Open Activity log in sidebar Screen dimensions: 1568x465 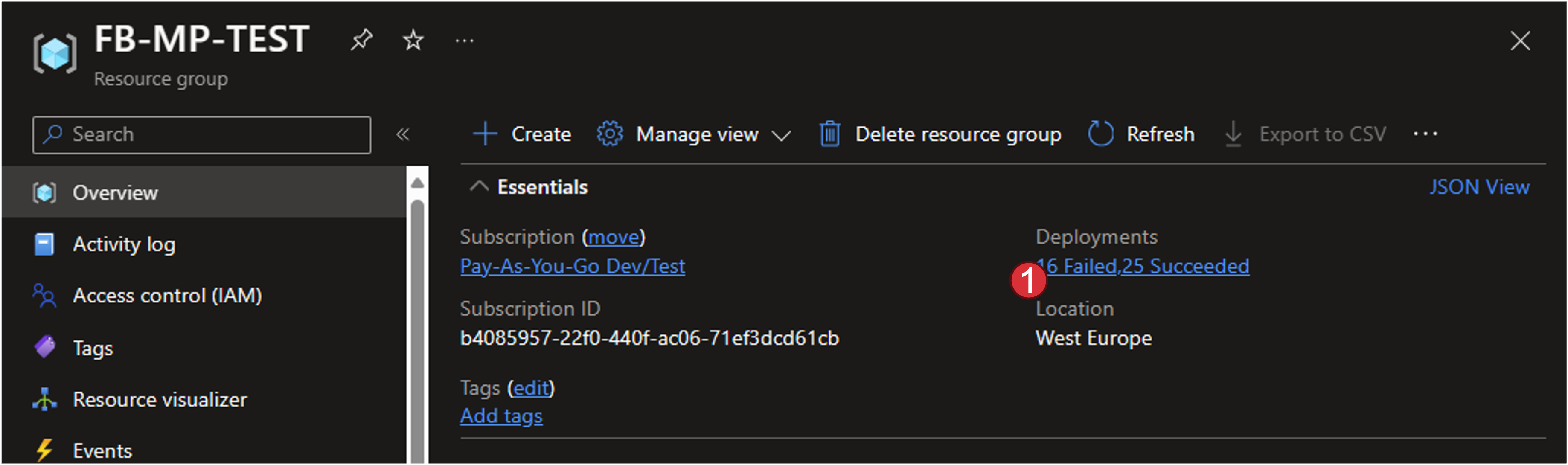pos(124,244)
